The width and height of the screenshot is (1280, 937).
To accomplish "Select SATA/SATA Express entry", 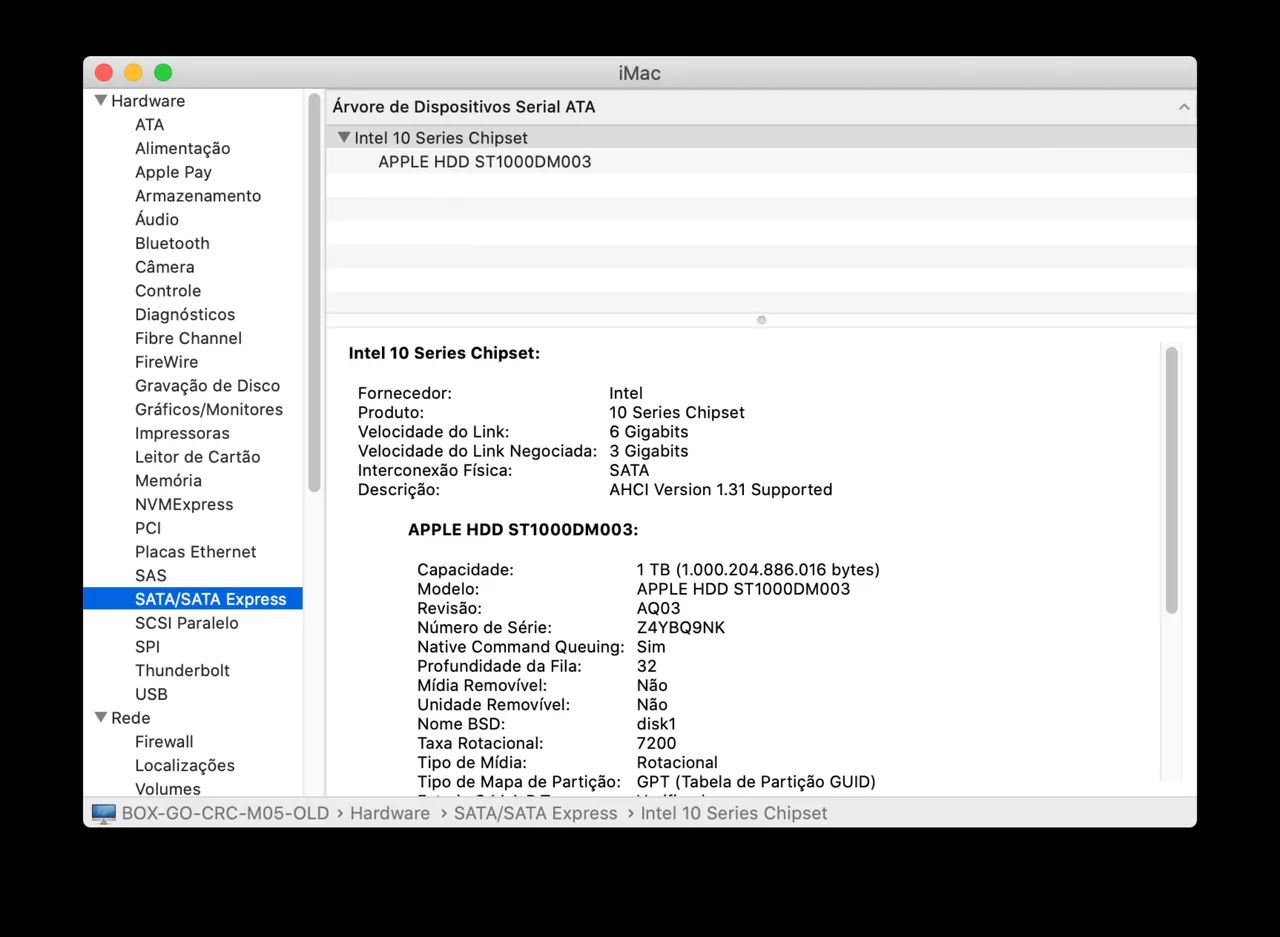I will tap(193, 599).
